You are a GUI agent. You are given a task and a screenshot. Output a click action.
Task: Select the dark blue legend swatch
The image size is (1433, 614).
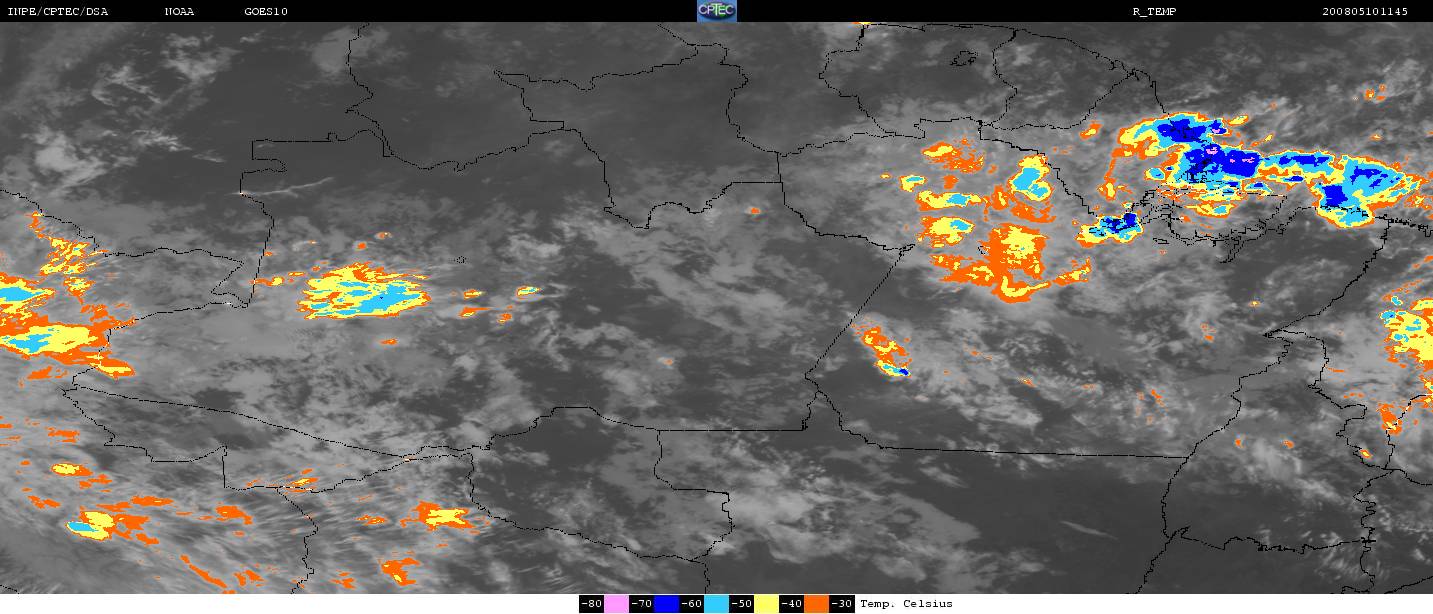point(667,604)
